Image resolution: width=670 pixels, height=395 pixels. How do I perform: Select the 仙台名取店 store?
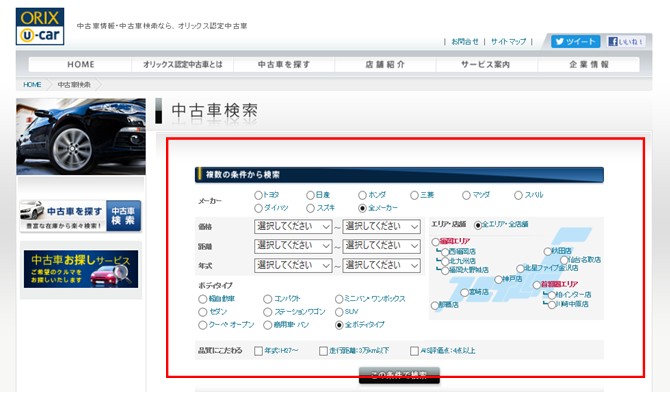point(564,260)
